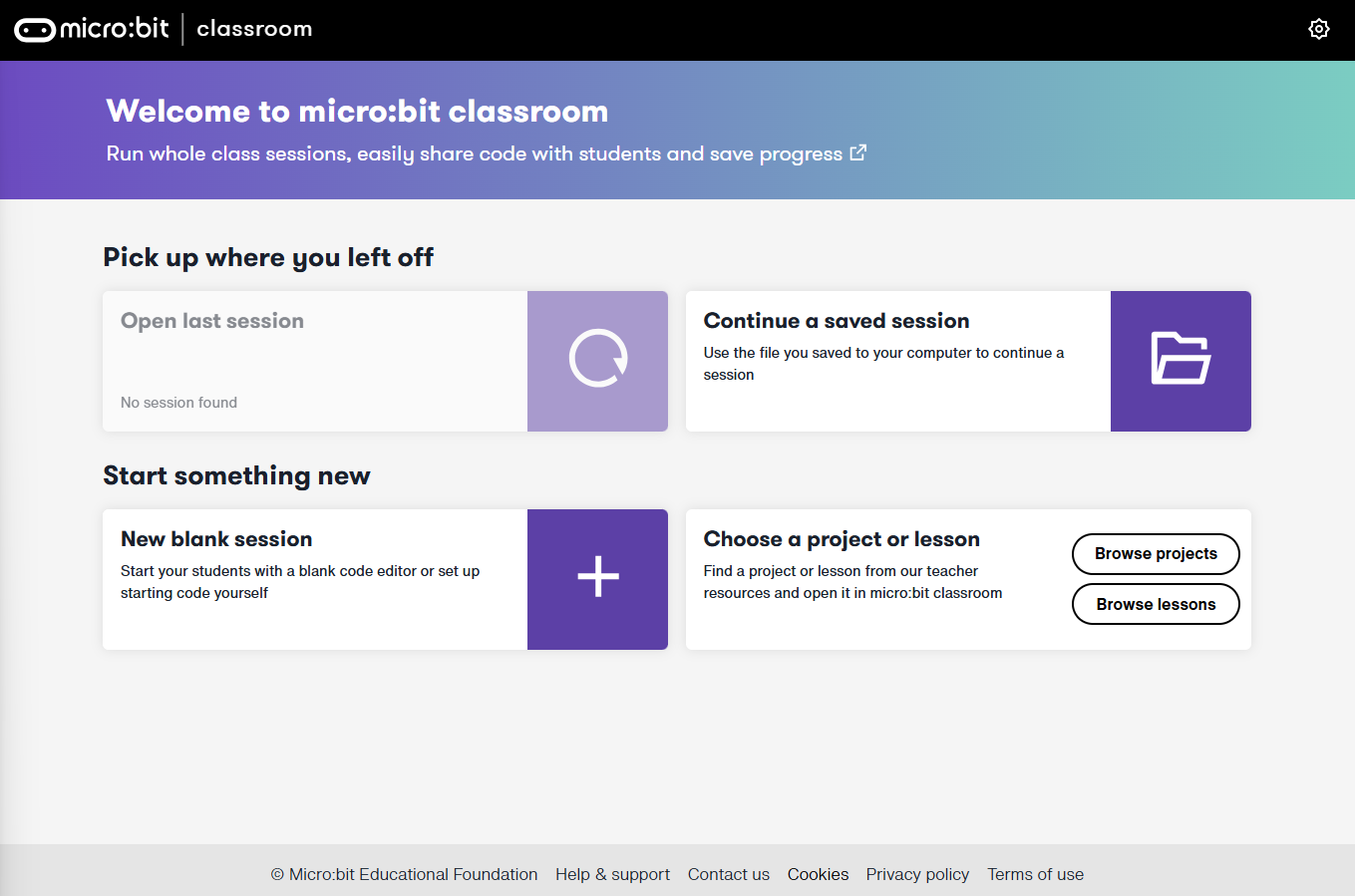
Task: Click the New blank session card
Action: tap(314, 579)
